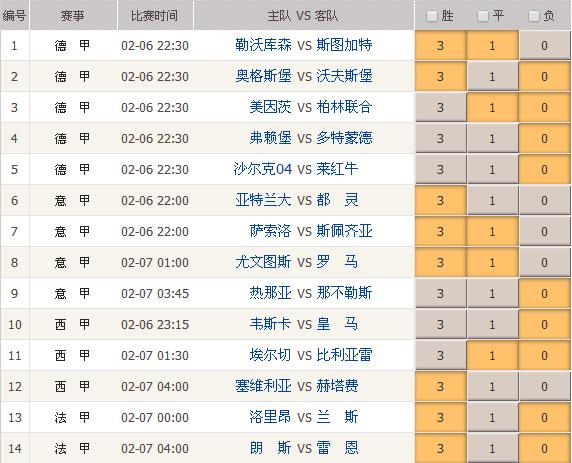This screenshot has height=463, width=572.
Task: Toggle win 3 for match 6 亚特兰大
Action: point(441,200)
